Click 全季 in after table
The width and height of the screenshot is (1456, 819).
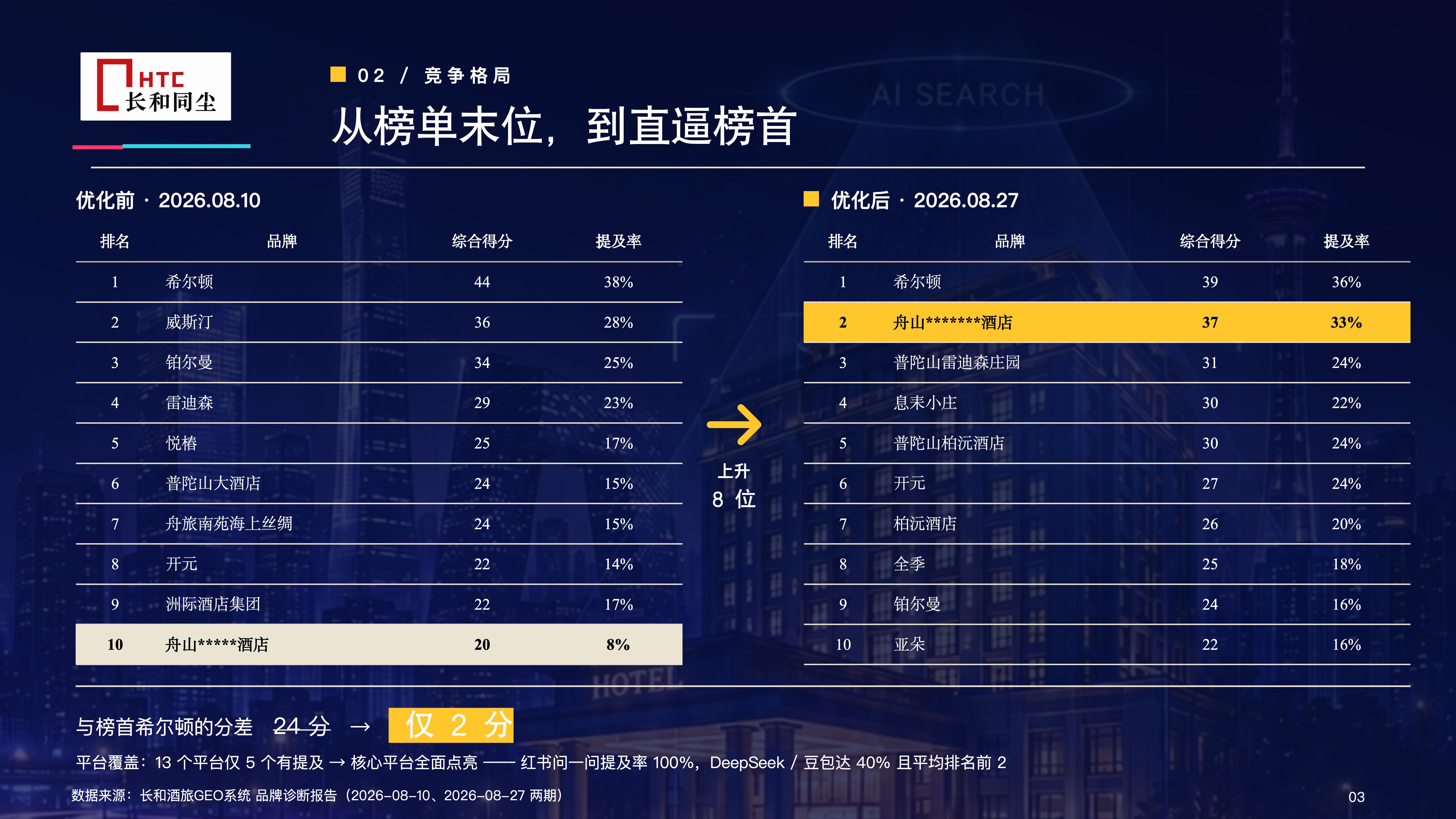909,564
